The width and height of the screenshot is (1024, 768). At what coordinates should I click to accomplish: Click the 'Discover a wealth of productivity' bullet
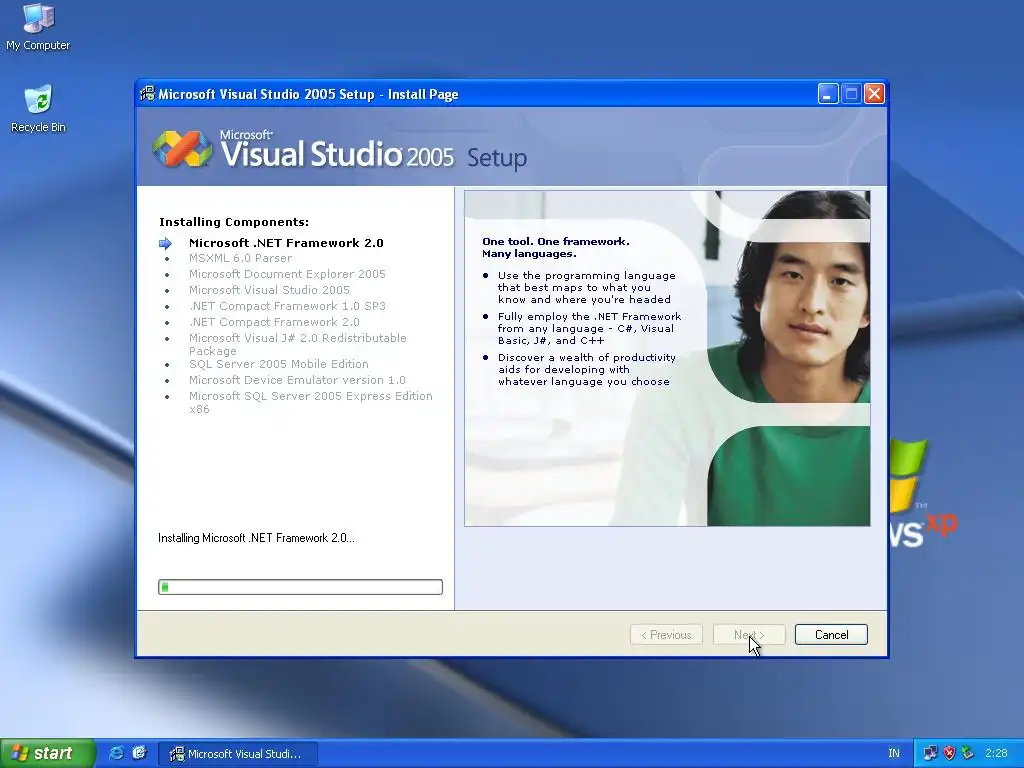pyautogui.click(x=586, y=370)
